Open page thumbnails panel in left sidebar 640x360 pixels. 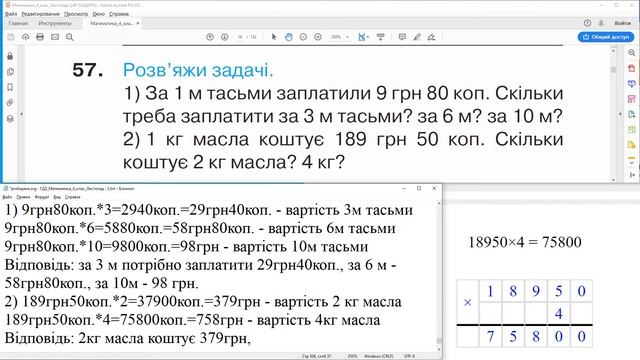pos(10,72)
